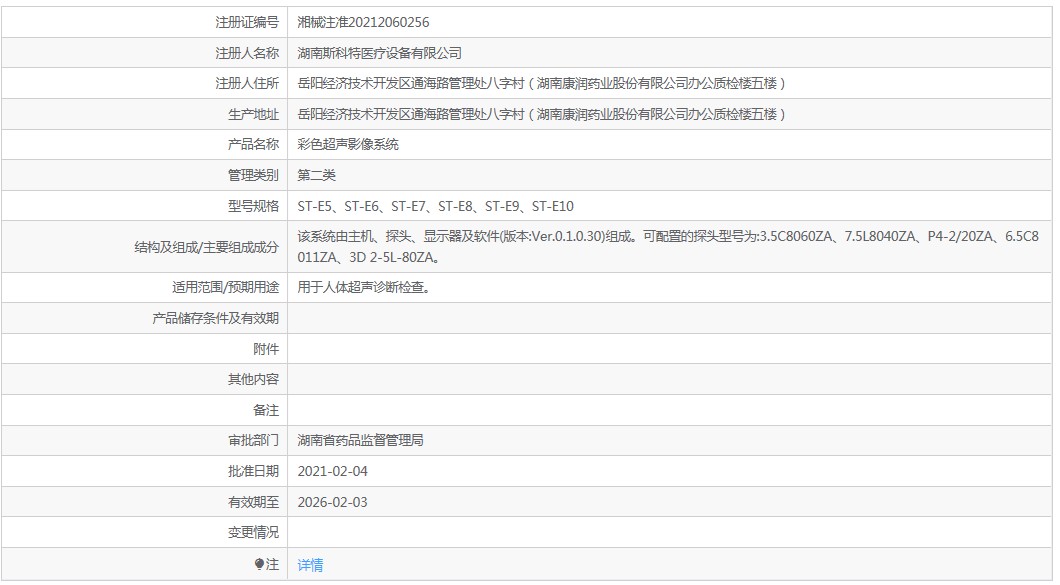Screen dimensions: 1060x585
Task: Click product name 彩色超声影像系统
Action: click(x=348, y=144)
